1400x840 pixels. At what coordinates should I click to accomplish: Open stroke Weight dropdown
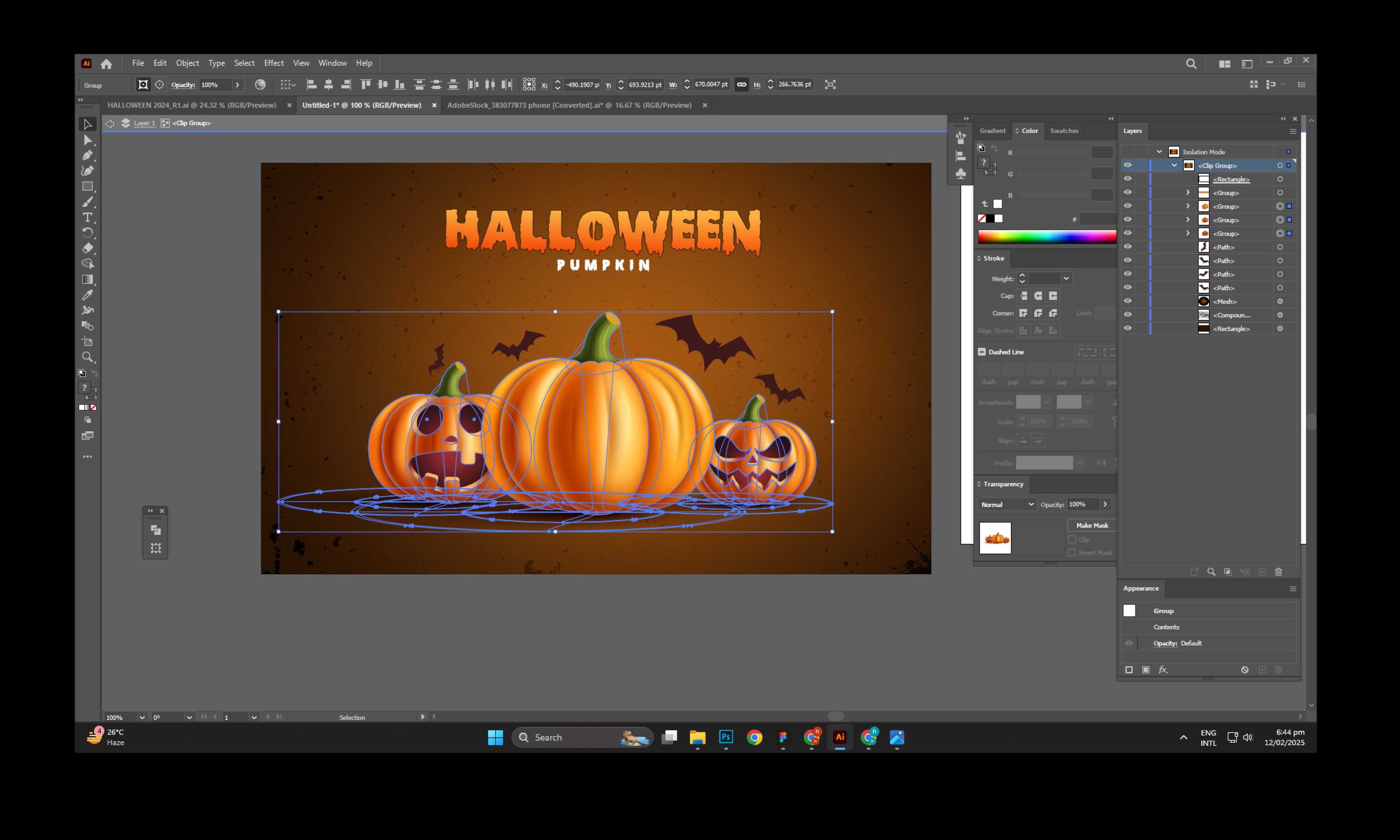click(1066, 279)
